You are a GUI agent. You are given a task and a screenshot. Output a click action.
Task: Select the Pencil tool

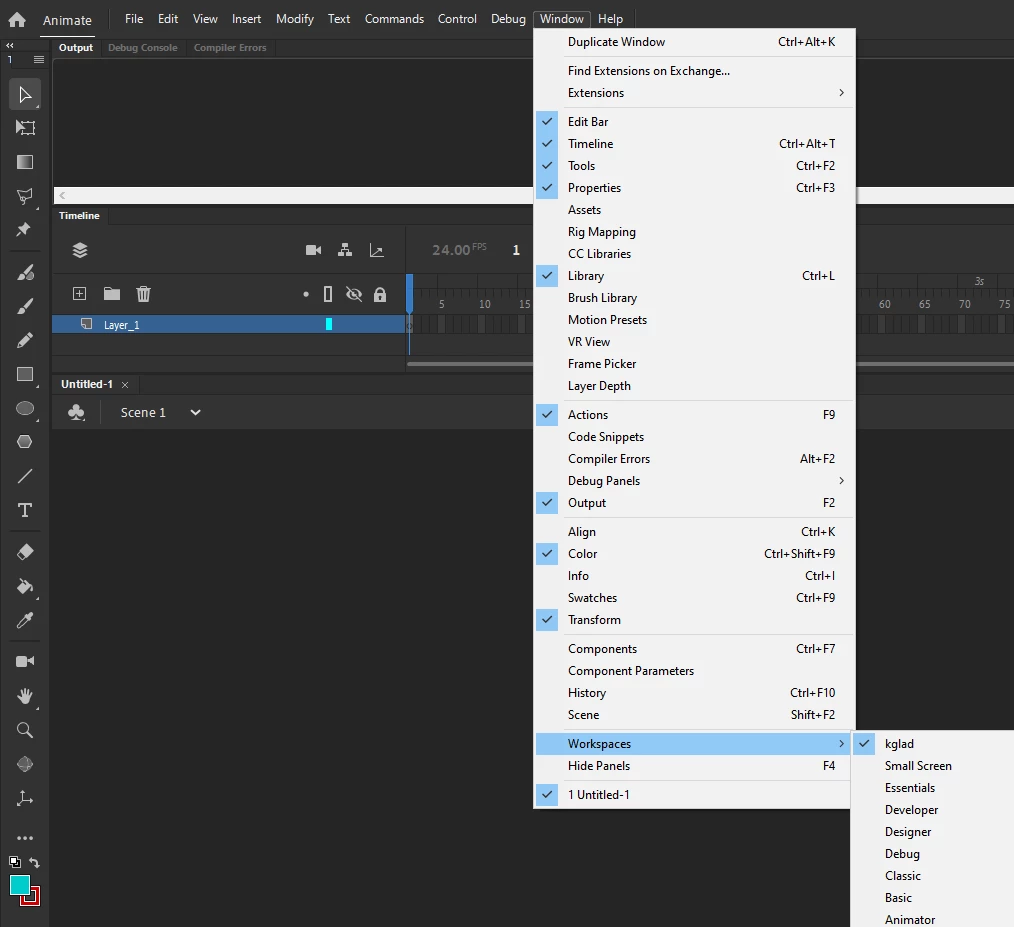25,340
